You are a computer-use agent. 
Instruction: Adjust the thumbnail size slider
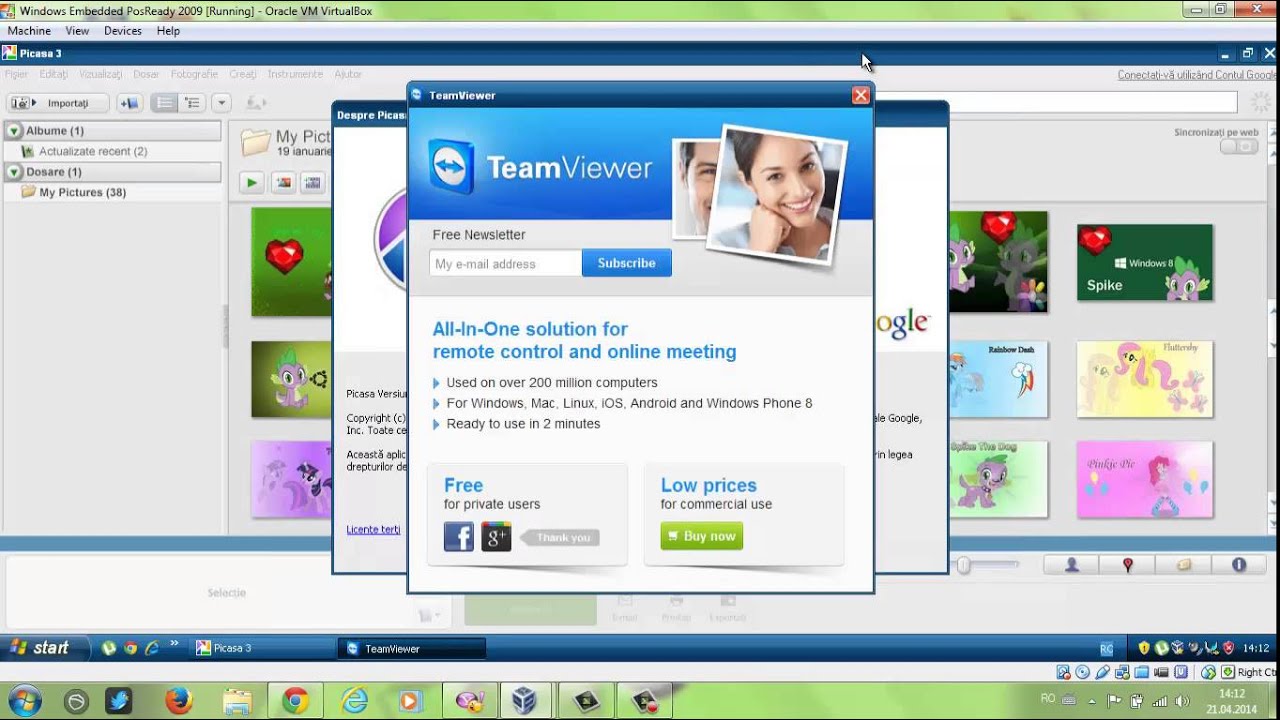coord(963,565)
